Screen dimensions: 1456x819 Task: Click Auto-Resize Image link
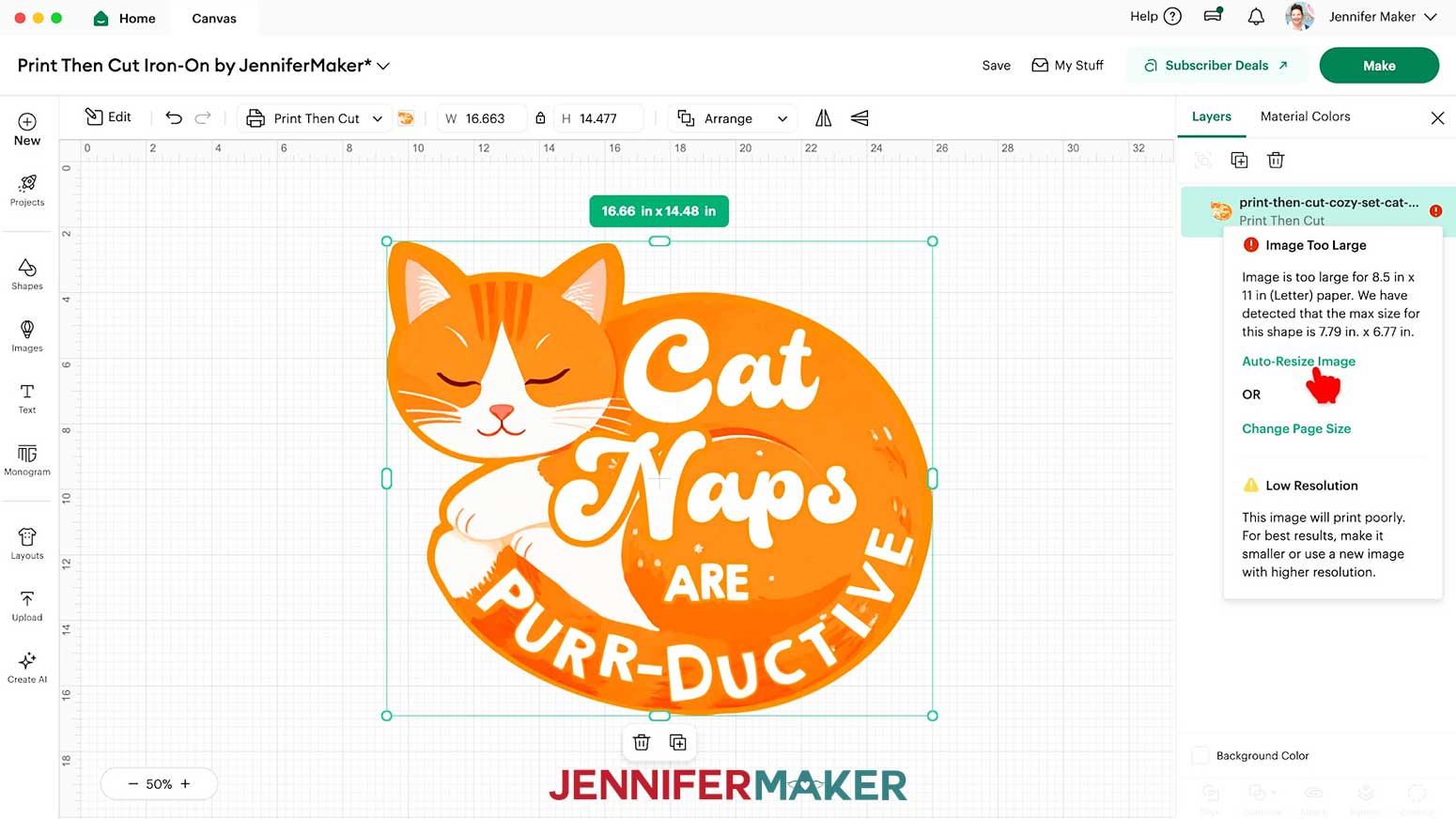click(1298, 361)
